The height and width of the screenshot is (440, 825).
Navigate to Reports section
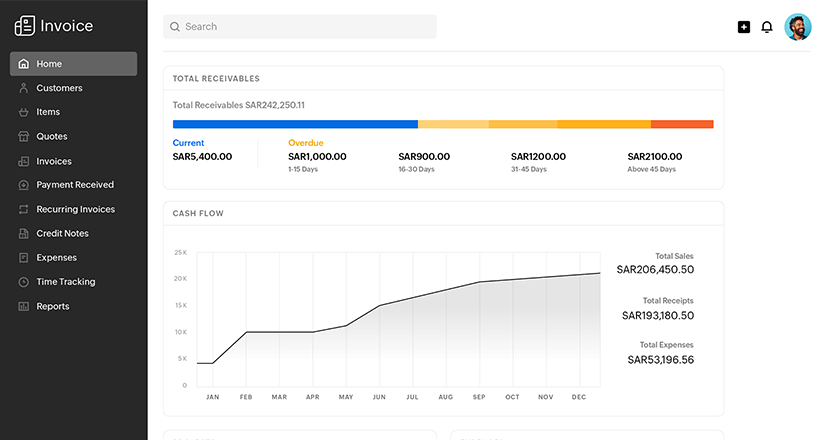pos(53,306)
